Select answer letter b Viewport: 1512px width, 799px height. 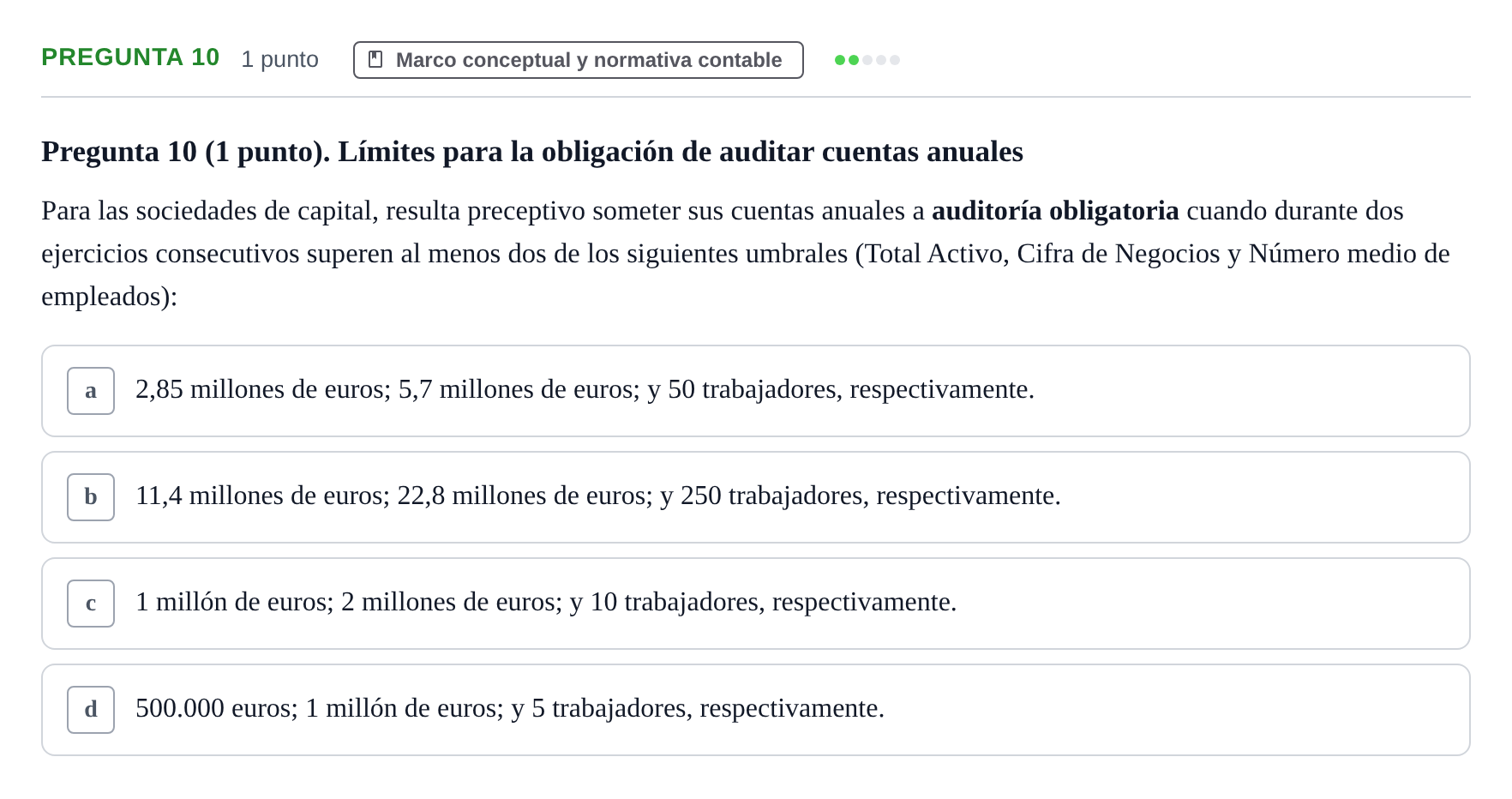(x=91, y=497)
